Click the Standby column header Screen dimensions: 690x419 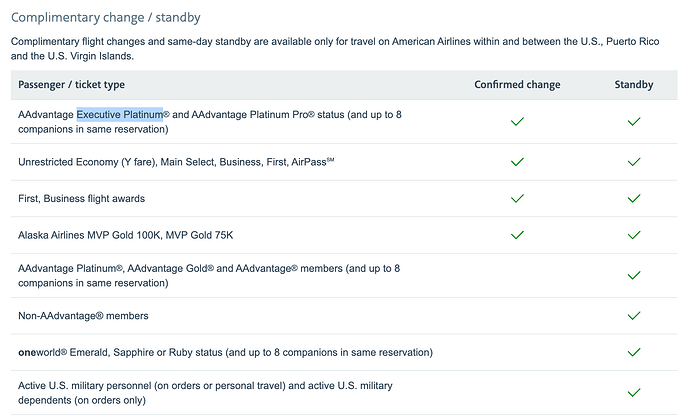click(633, 85)
